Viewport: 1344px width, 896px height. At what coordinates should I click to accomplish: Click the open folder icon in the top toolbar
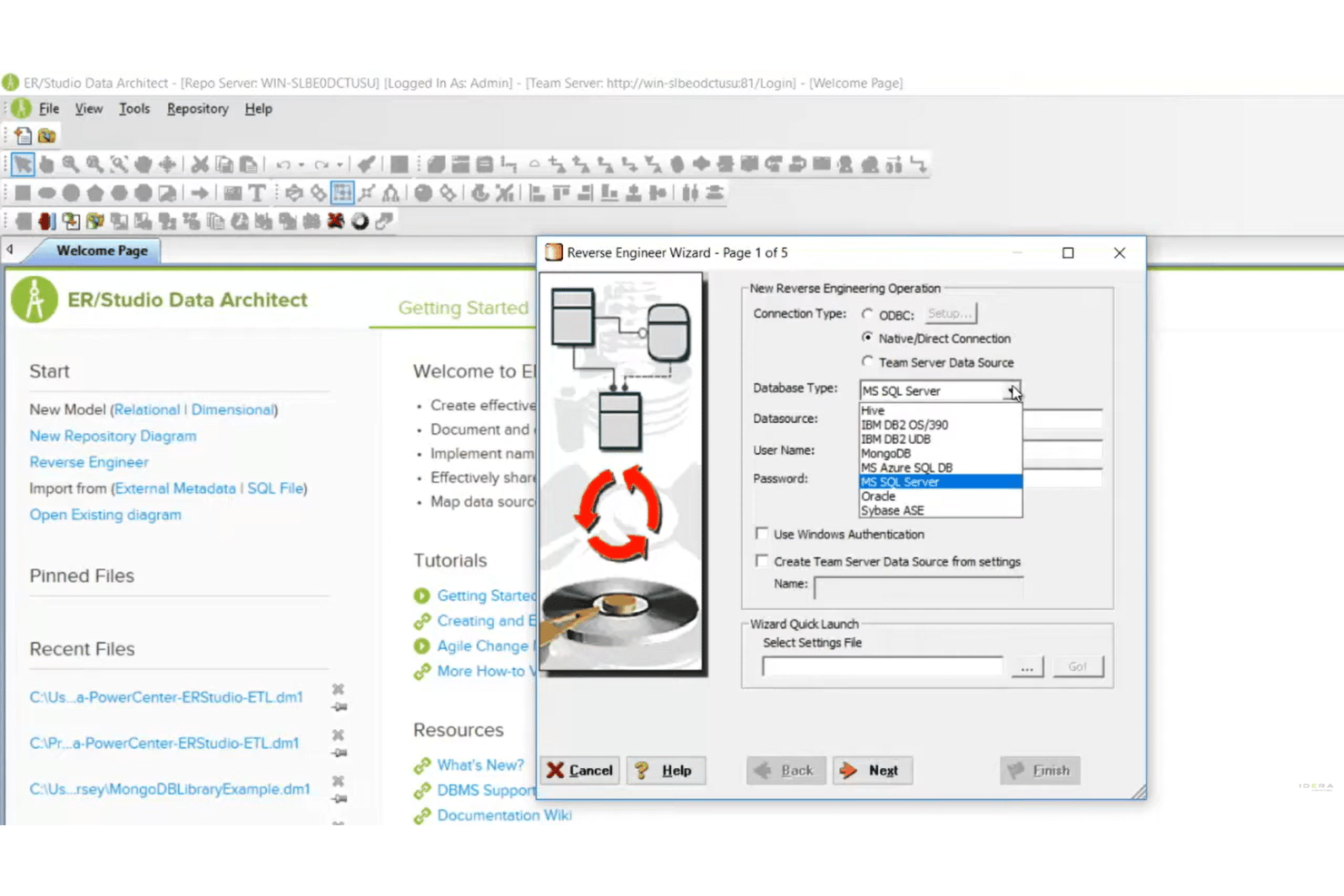46,135
